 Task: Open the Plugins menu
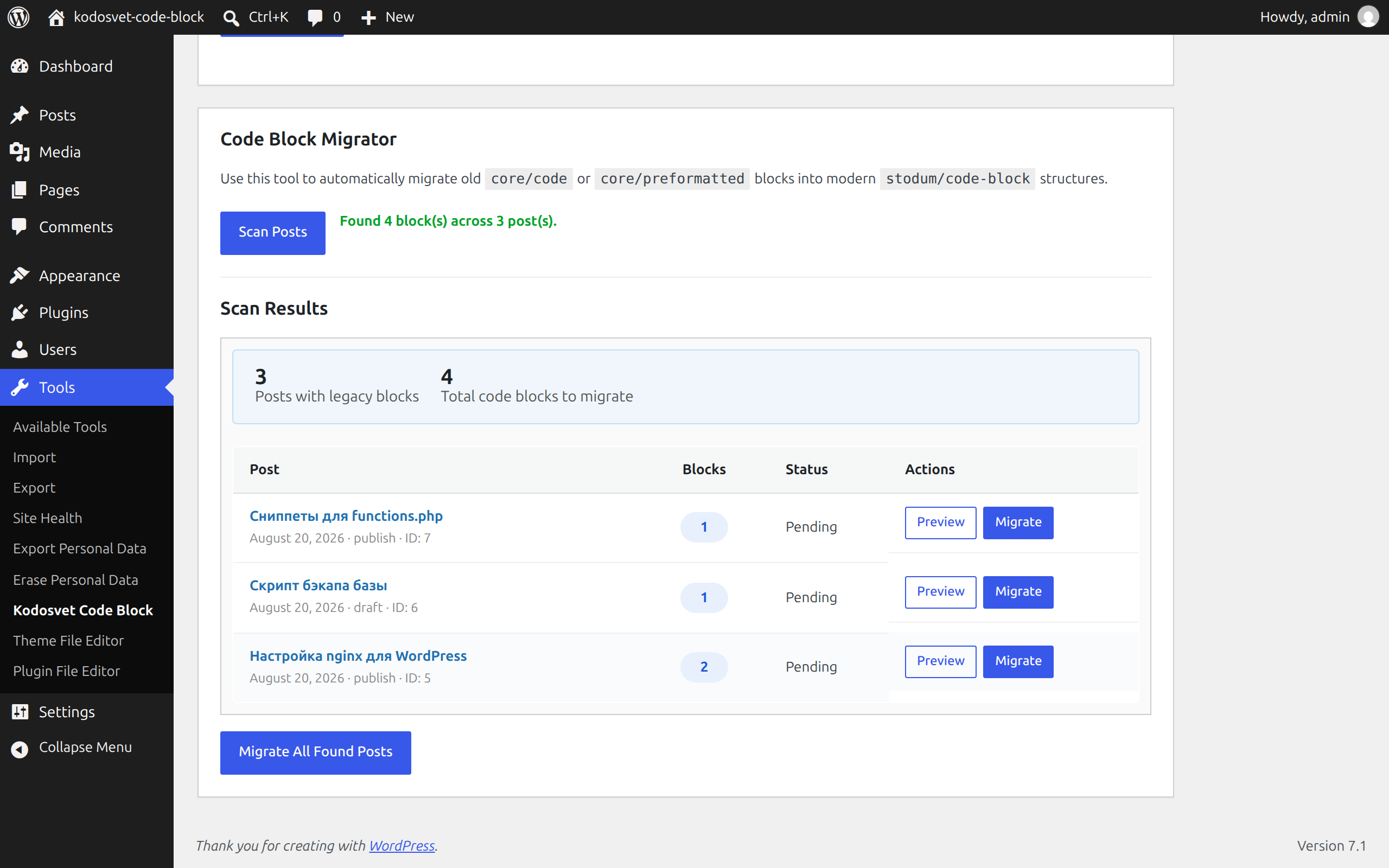[x=87, y=312]
